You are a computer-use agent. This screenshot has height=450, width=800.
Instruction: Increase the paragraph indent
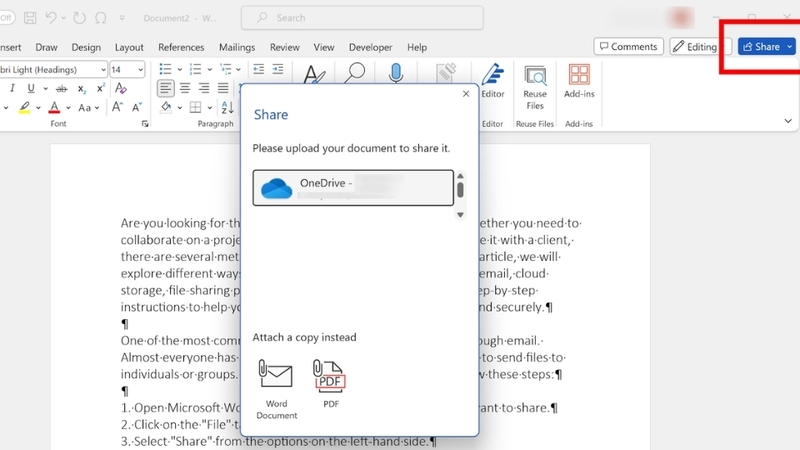(x=278, y=69)
